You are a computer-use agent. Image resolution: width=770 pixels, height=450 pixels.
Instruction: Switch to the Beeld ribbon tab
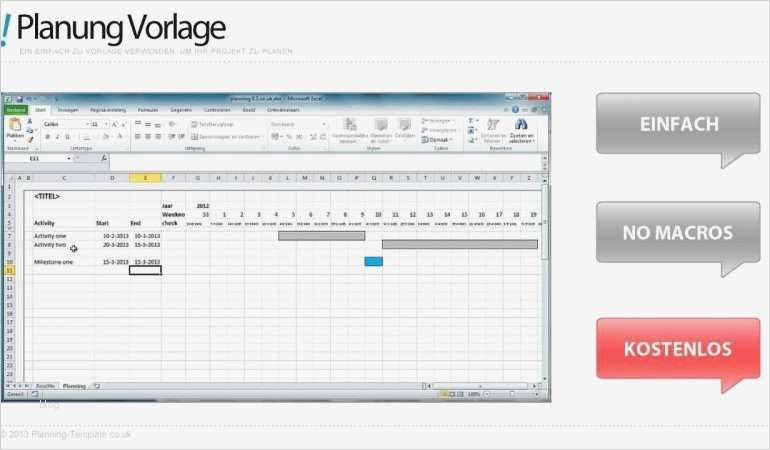249,110
